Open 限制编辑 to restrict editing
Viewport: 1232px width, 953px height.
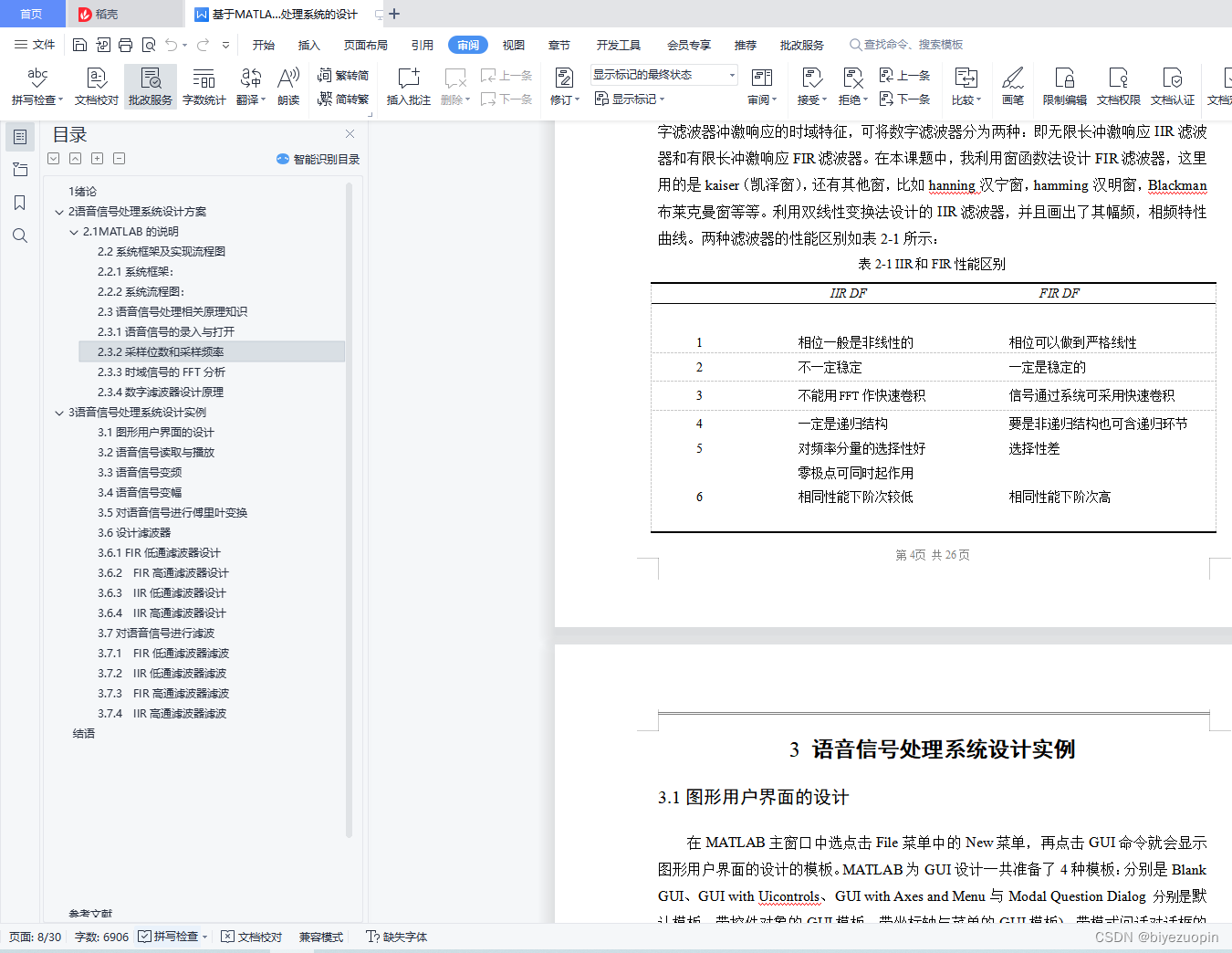click(x=1064, y=86)
